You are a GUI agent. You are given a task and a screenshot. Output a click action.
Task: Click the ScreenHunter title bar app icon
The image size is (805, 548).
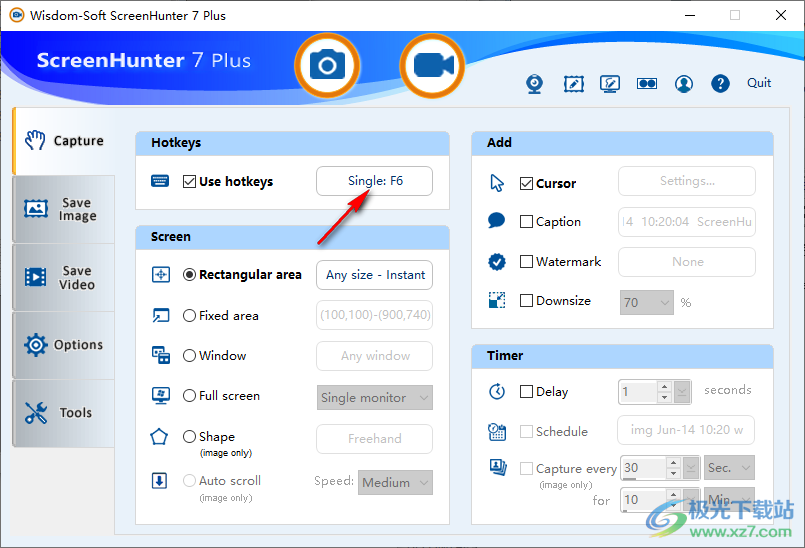coord(17,15)
